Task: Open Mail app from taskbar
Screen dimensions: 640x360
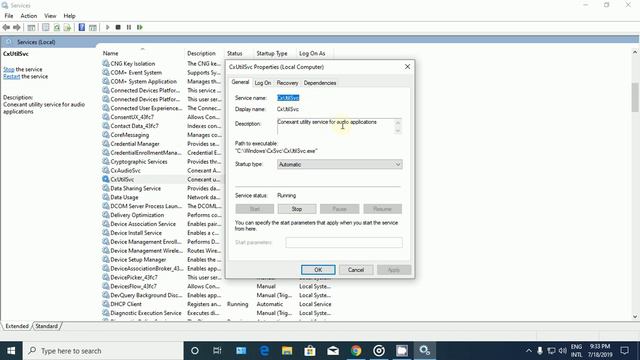Action: click(x=333, y=351)
